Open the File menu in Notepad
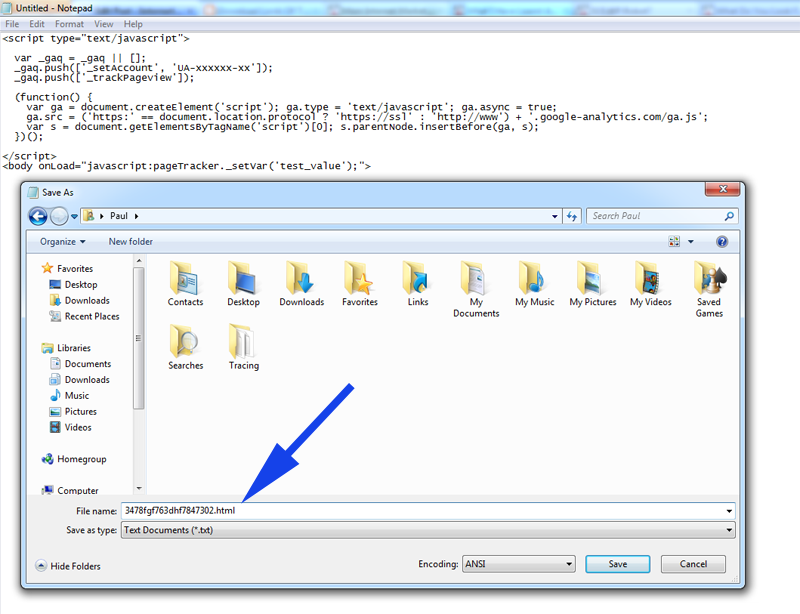The width and height of the screenshot is (800, 614). point(12,24)
